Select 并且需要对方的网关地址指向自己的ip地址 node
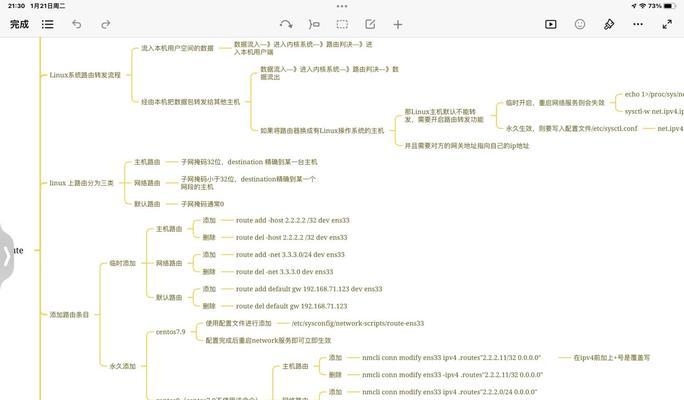 click(467, 146)
